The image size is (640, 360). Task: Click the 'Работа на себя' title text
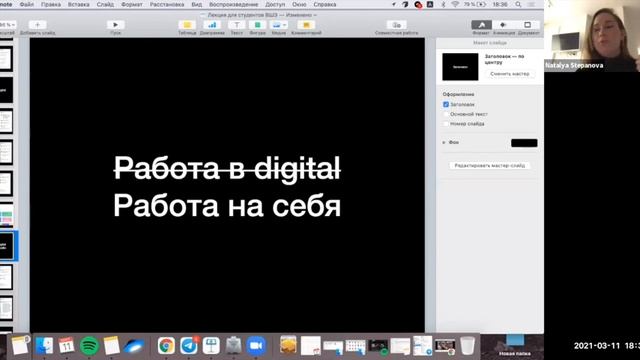[227, 205]
